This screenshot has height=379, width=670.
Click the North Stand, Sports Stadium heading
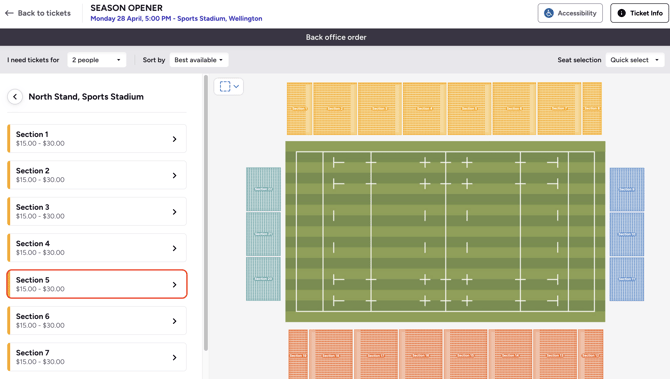86,97
